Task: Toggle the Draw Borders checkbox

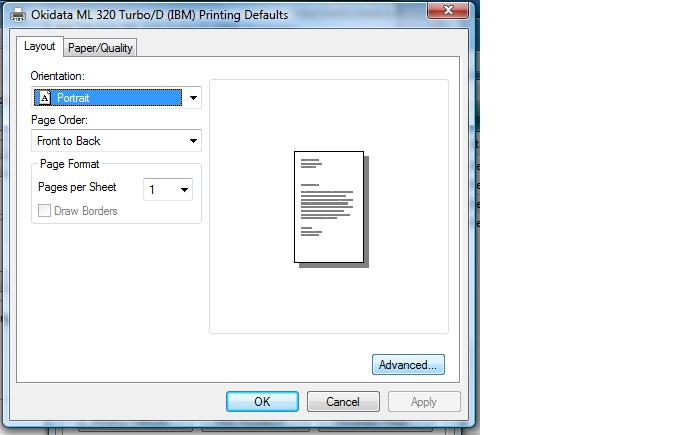Action: (44, 211)
